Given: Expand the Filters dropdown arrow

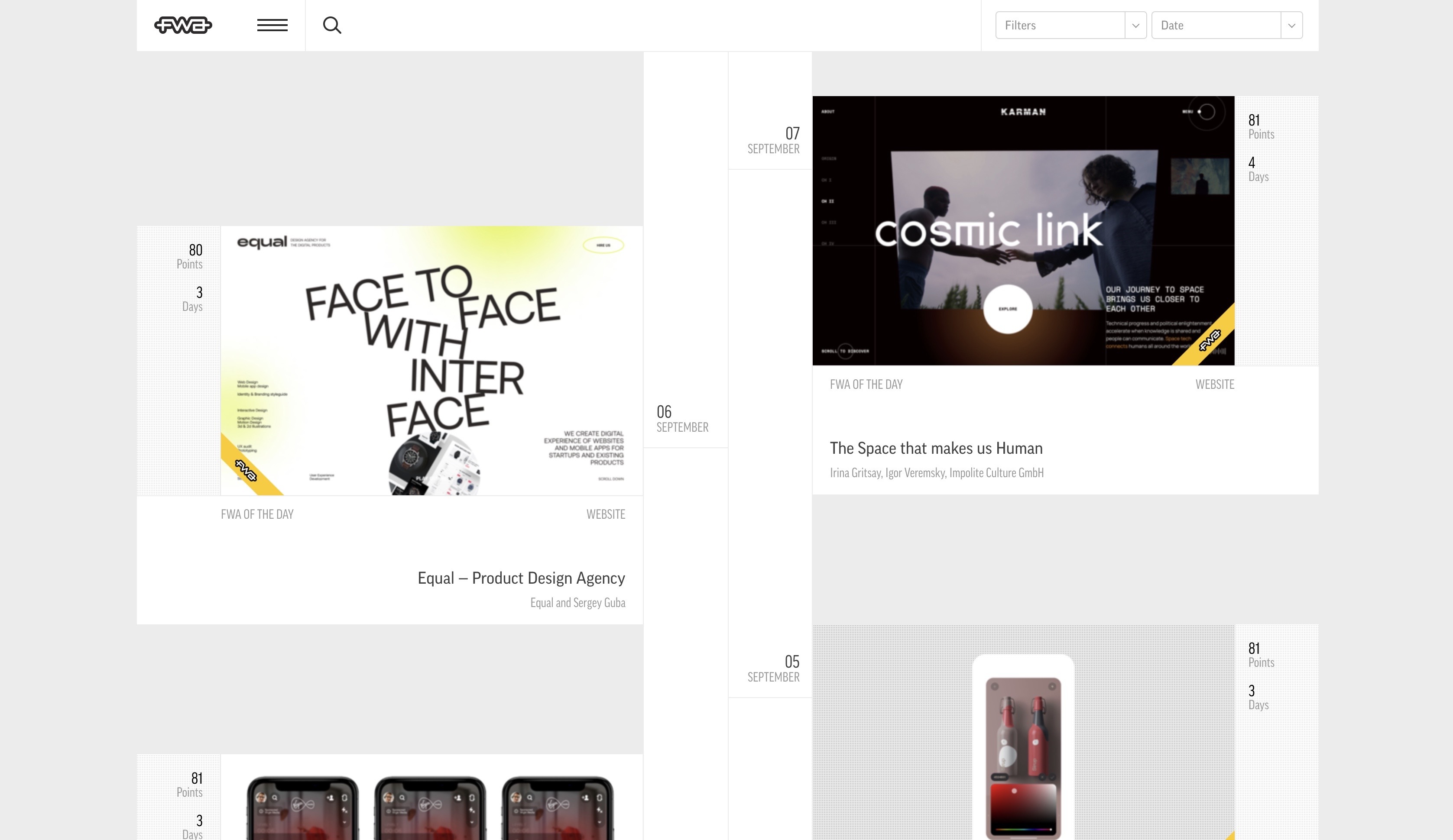Looking at the screenshot, I should (1135, 26).
